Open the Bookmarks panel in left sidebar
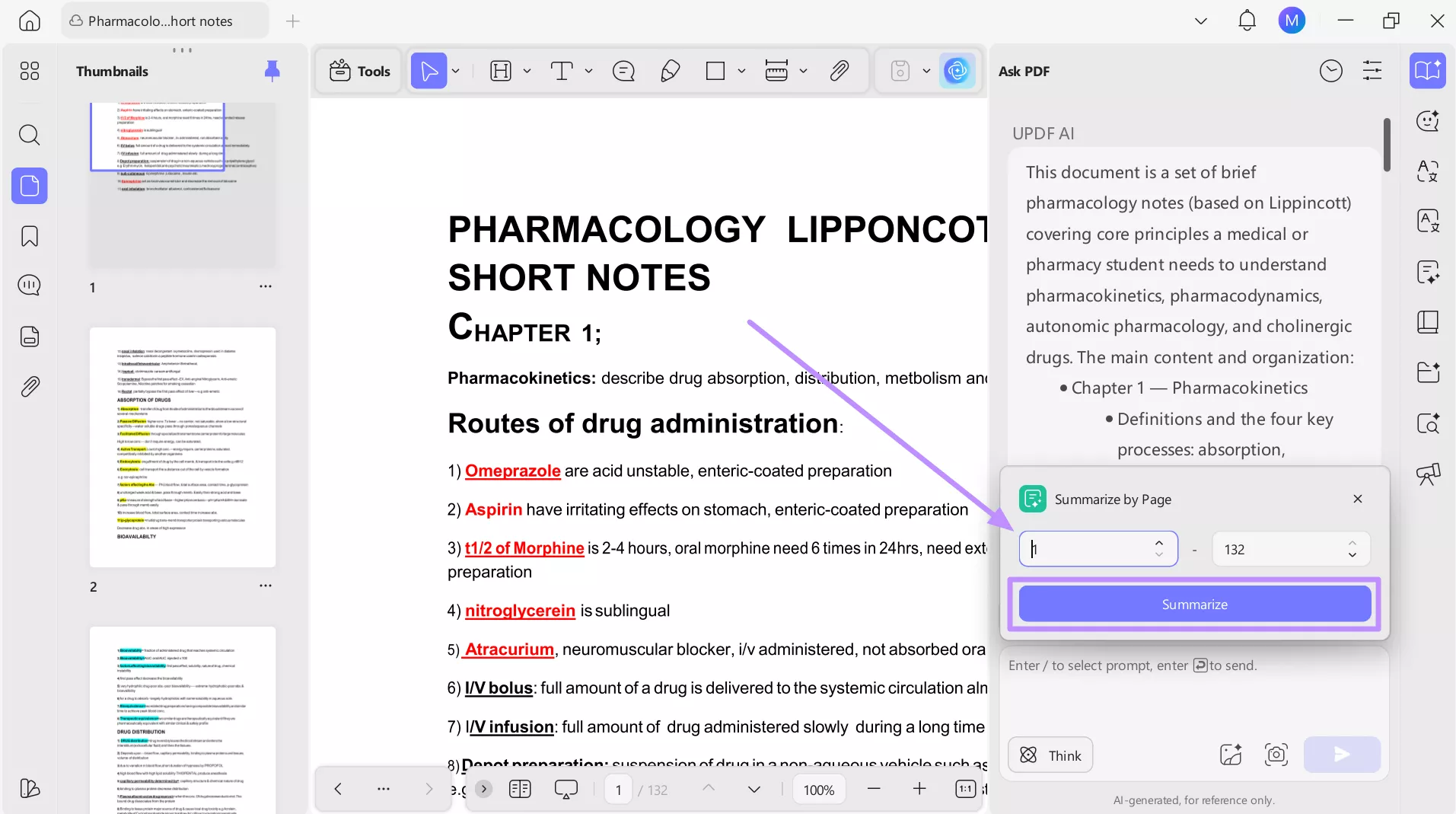This screenshot has width=1456, height=814. (x=29, y=236)
